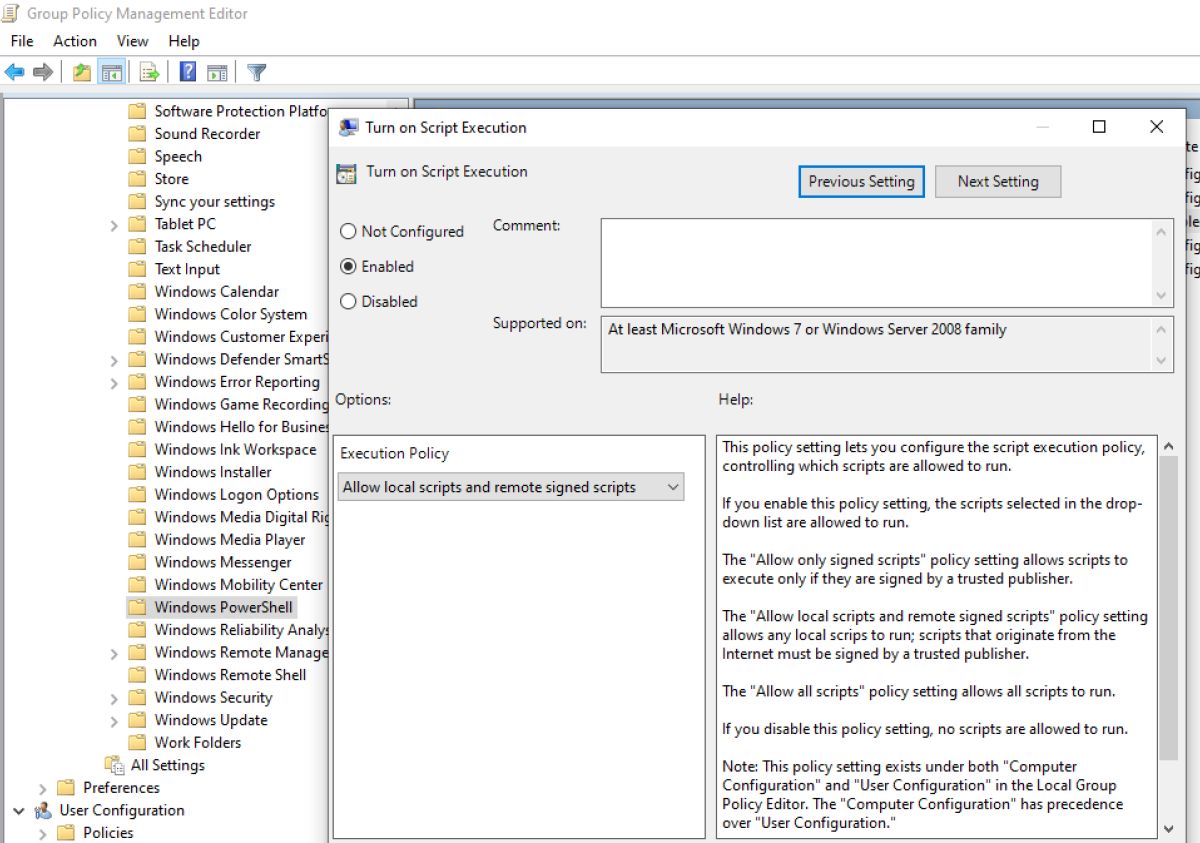Image resolution: width=1200 pixels, height=843 pixels.
Task: Open the Execution Policy dropdown
Action: click(511, 487)
